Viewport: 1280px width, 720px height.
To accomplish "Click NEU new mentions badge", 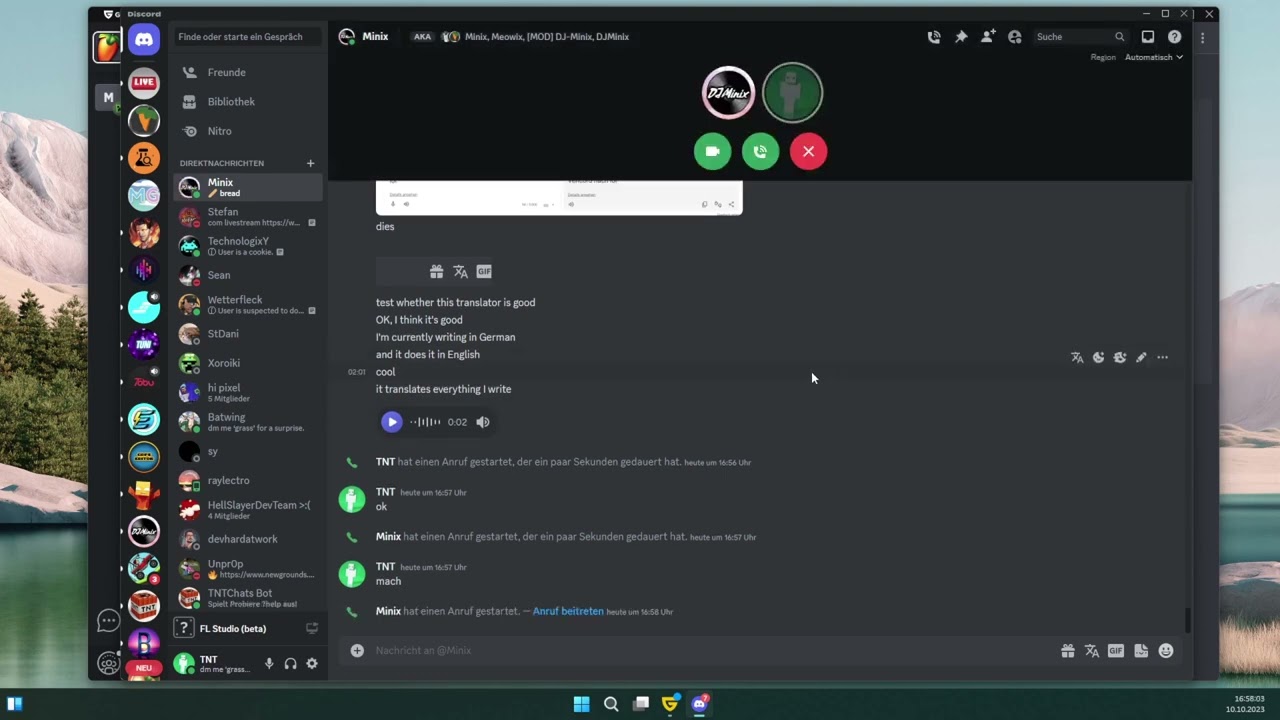I will [144, 668].
